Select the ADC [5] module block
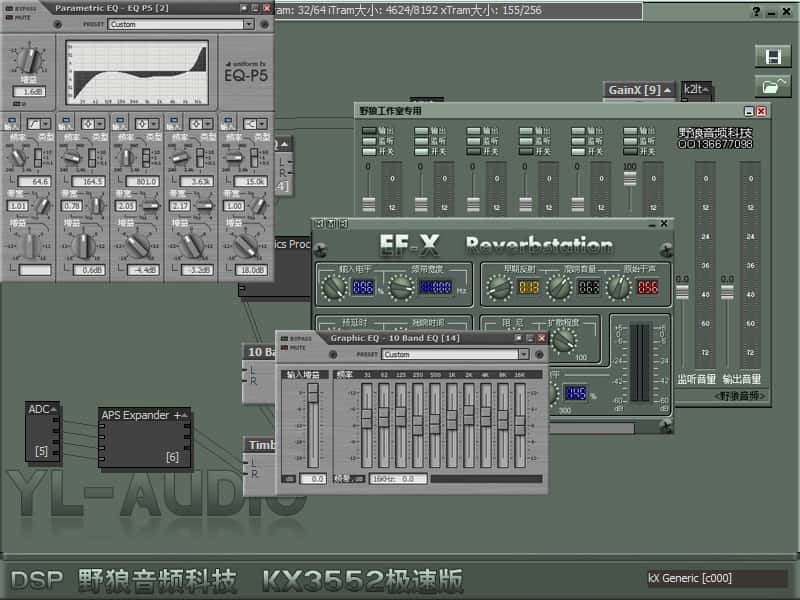The height and width of the screenshot is (600, 800). click(43, 432)
